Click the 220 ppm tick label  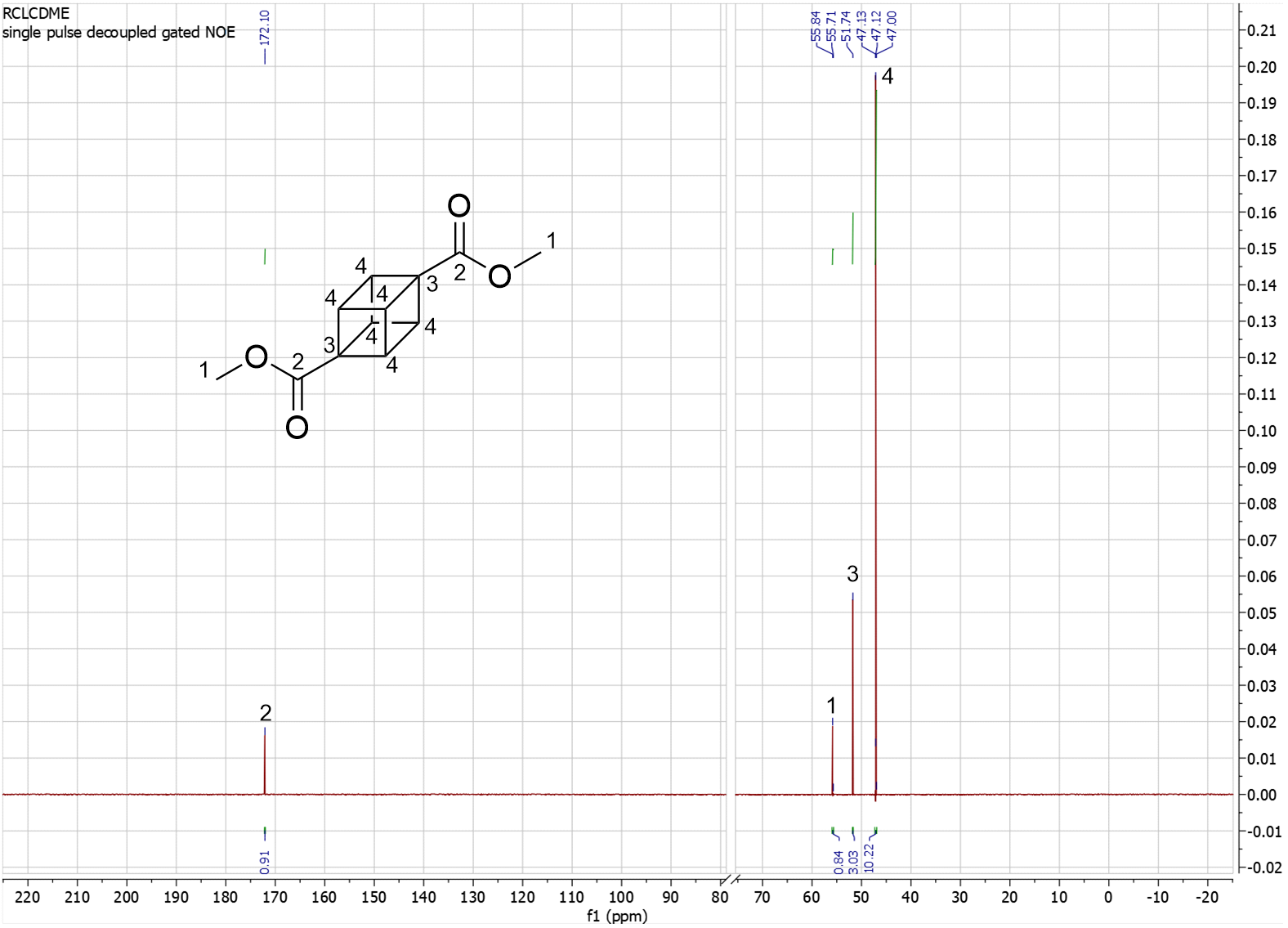tap(28, 897)
